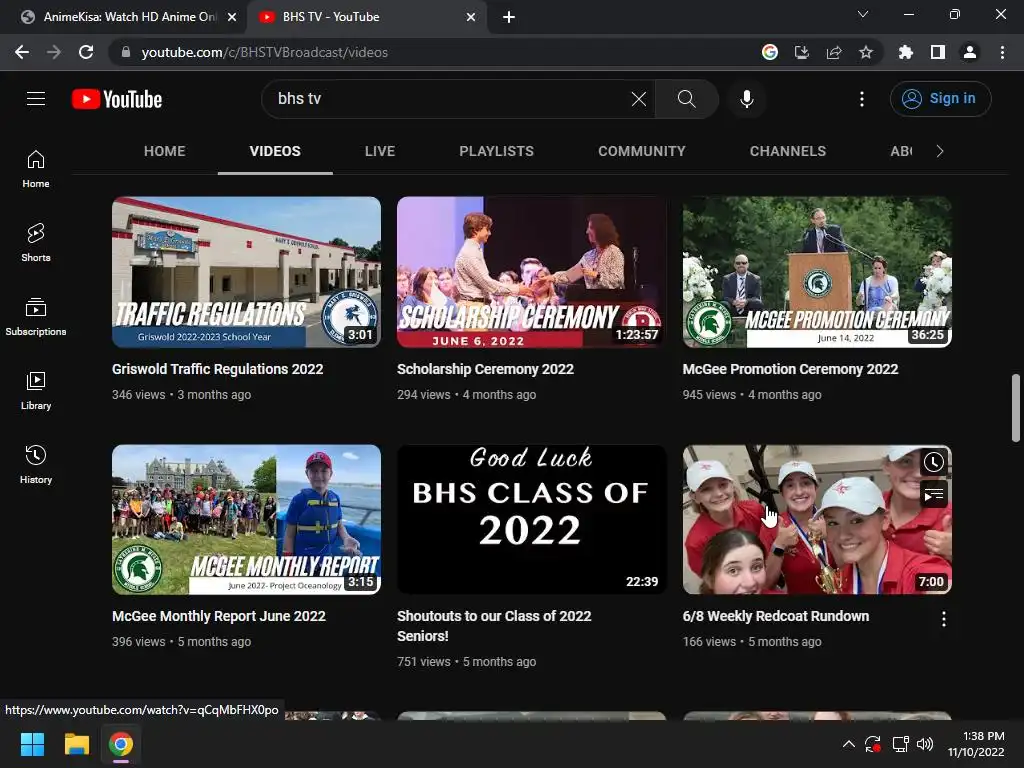Open Subscriptions in sidebar
The width and height of the screenshot is (1024, 768).
tap(36, 316)
